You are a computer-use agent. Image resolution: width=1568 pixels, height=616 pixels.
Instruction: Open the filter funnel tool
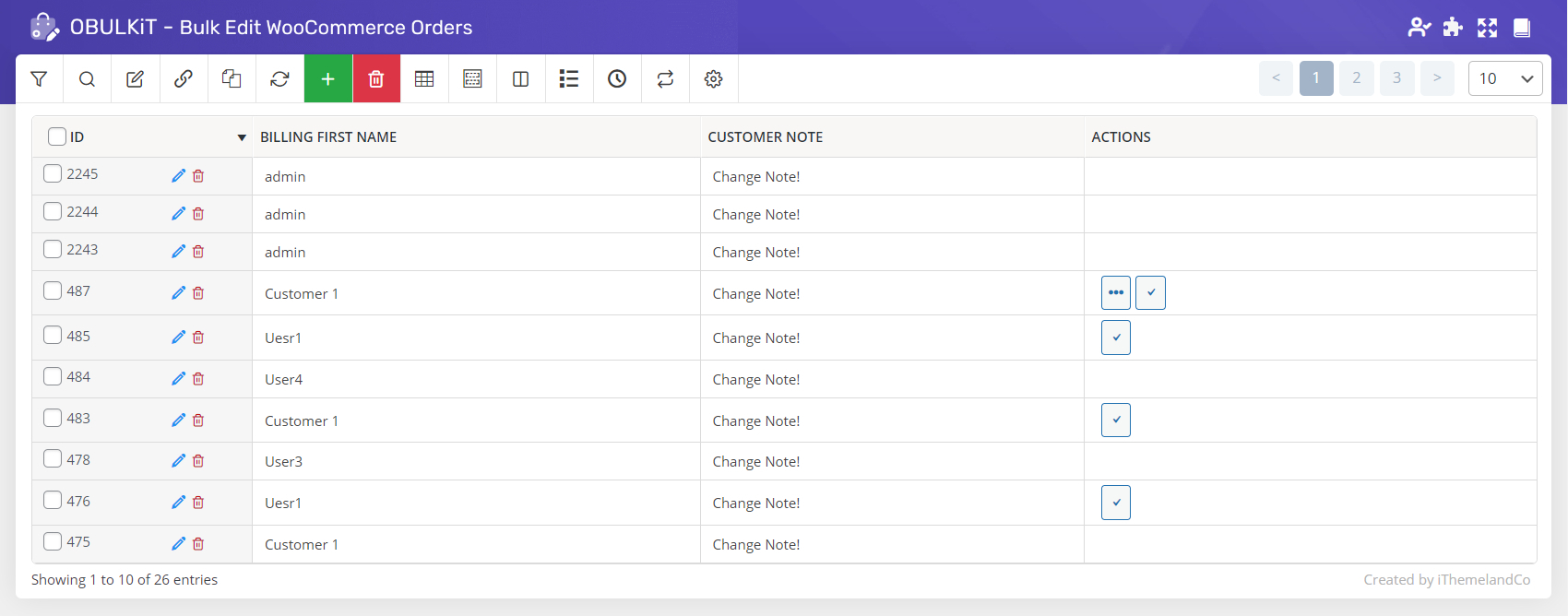coord(39,79)
